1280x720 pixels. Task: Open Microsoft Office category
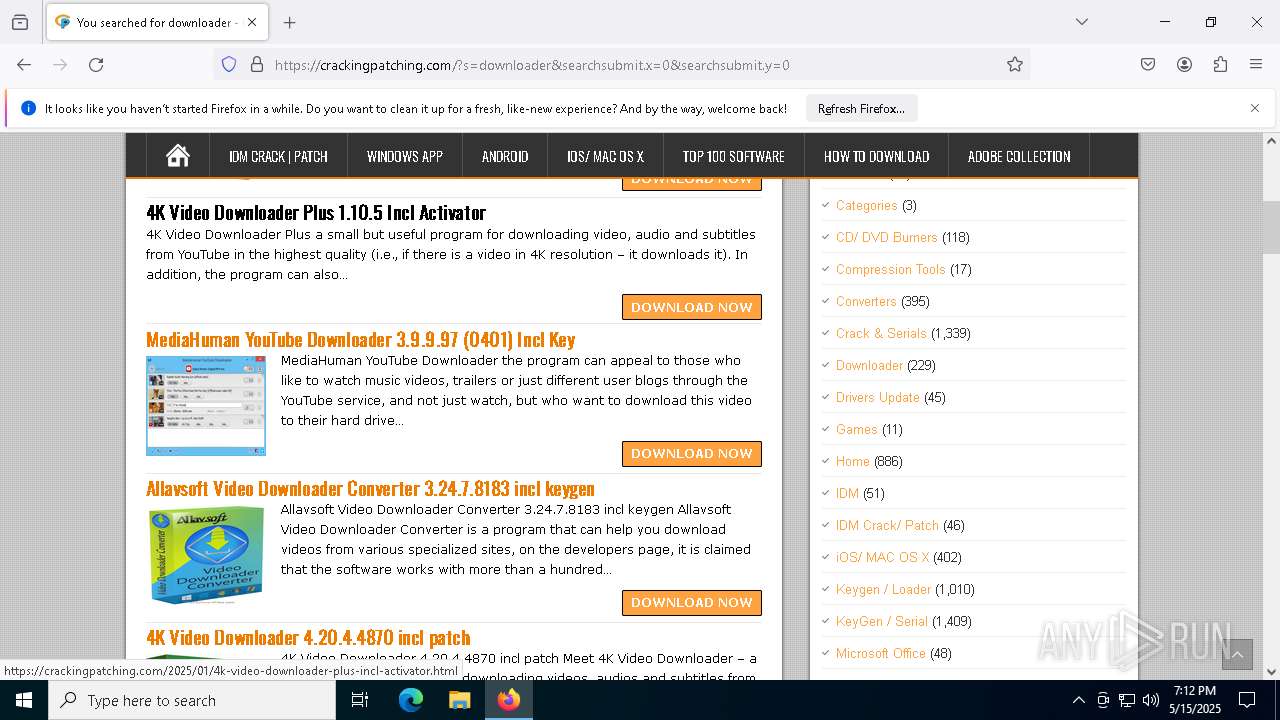point(880,653)
